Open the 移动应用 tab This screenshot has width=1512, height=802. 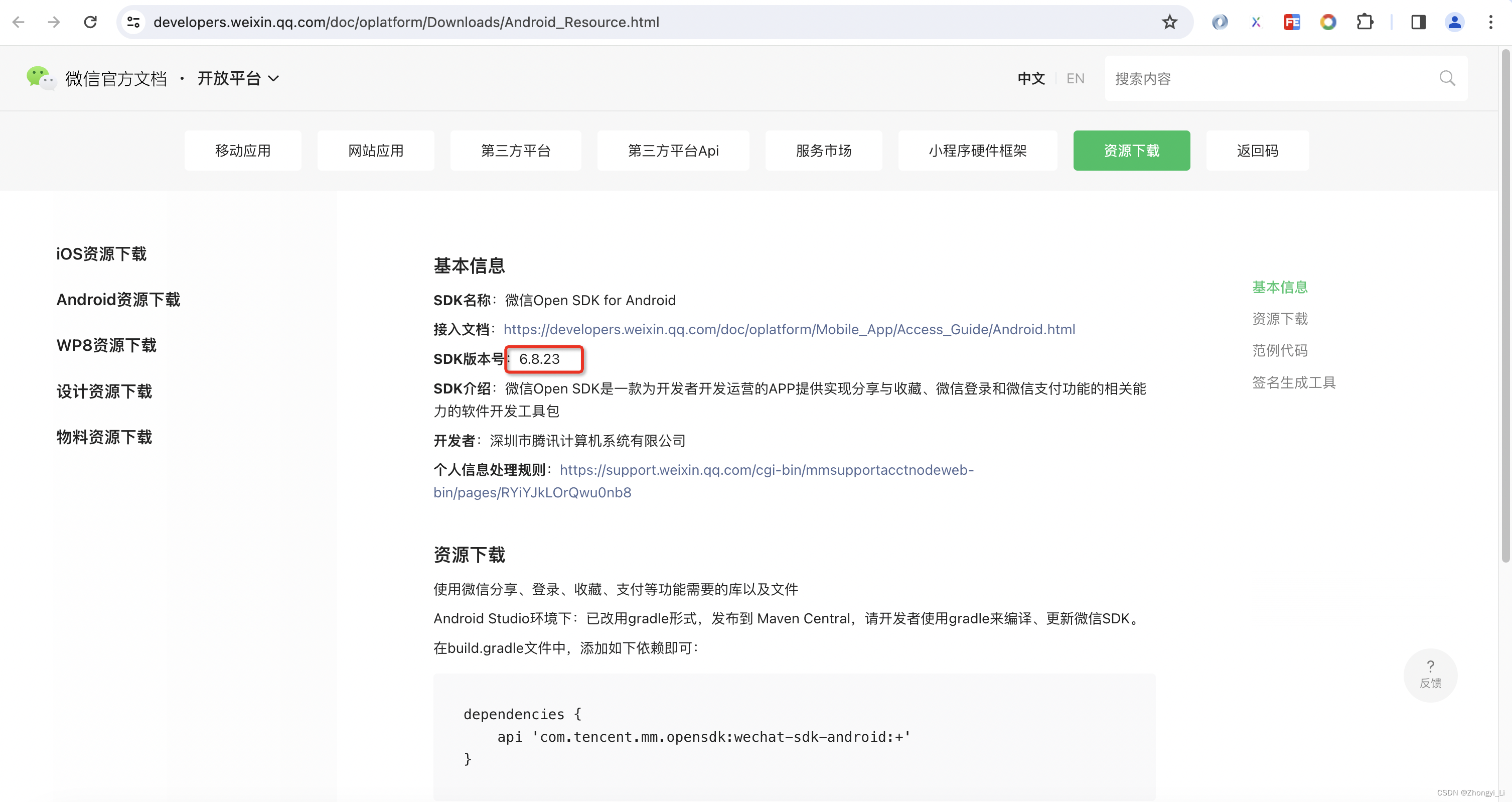point(242,151)
